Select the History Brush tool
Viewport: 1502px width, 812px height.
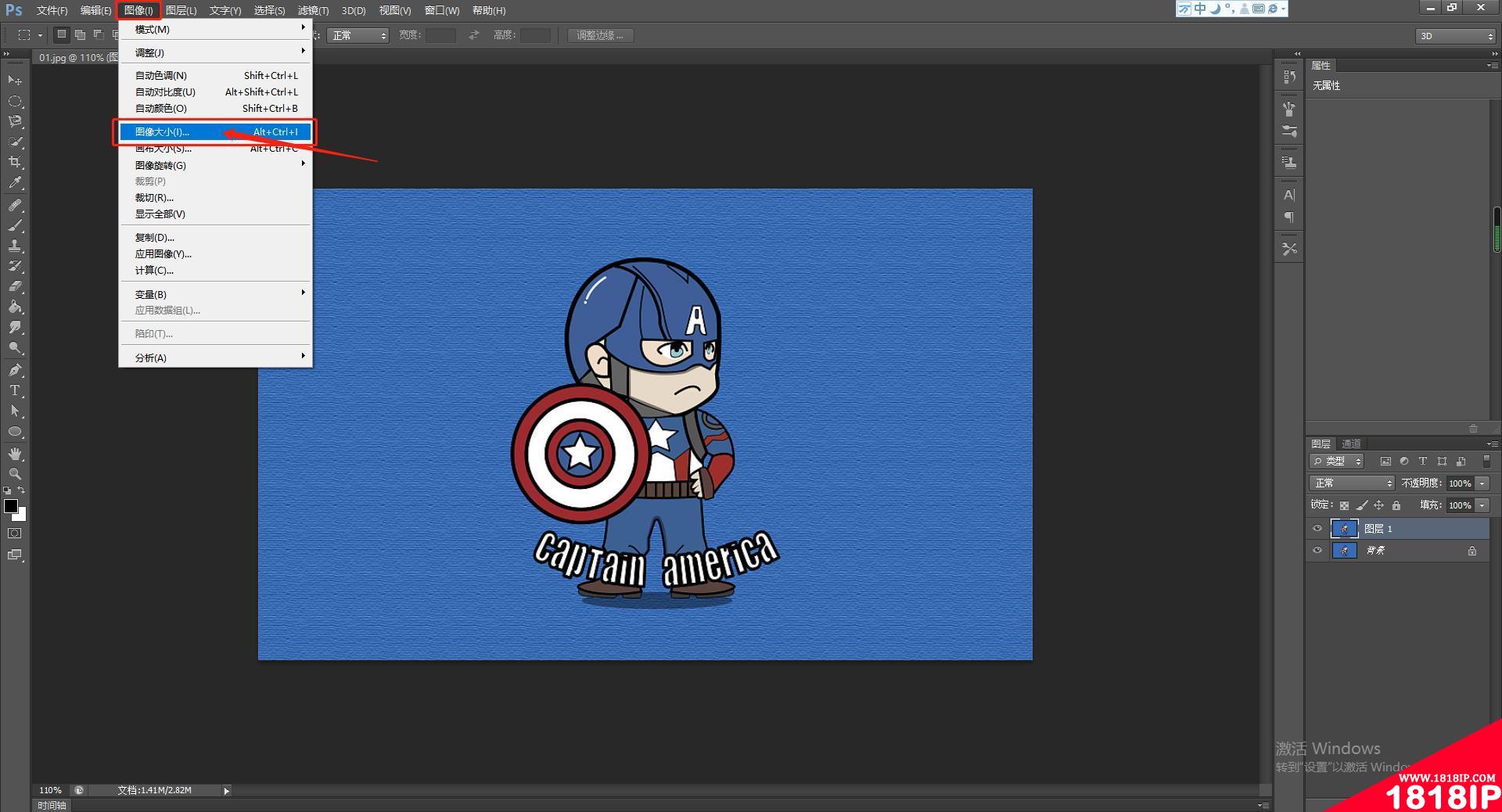coord(15,266)
